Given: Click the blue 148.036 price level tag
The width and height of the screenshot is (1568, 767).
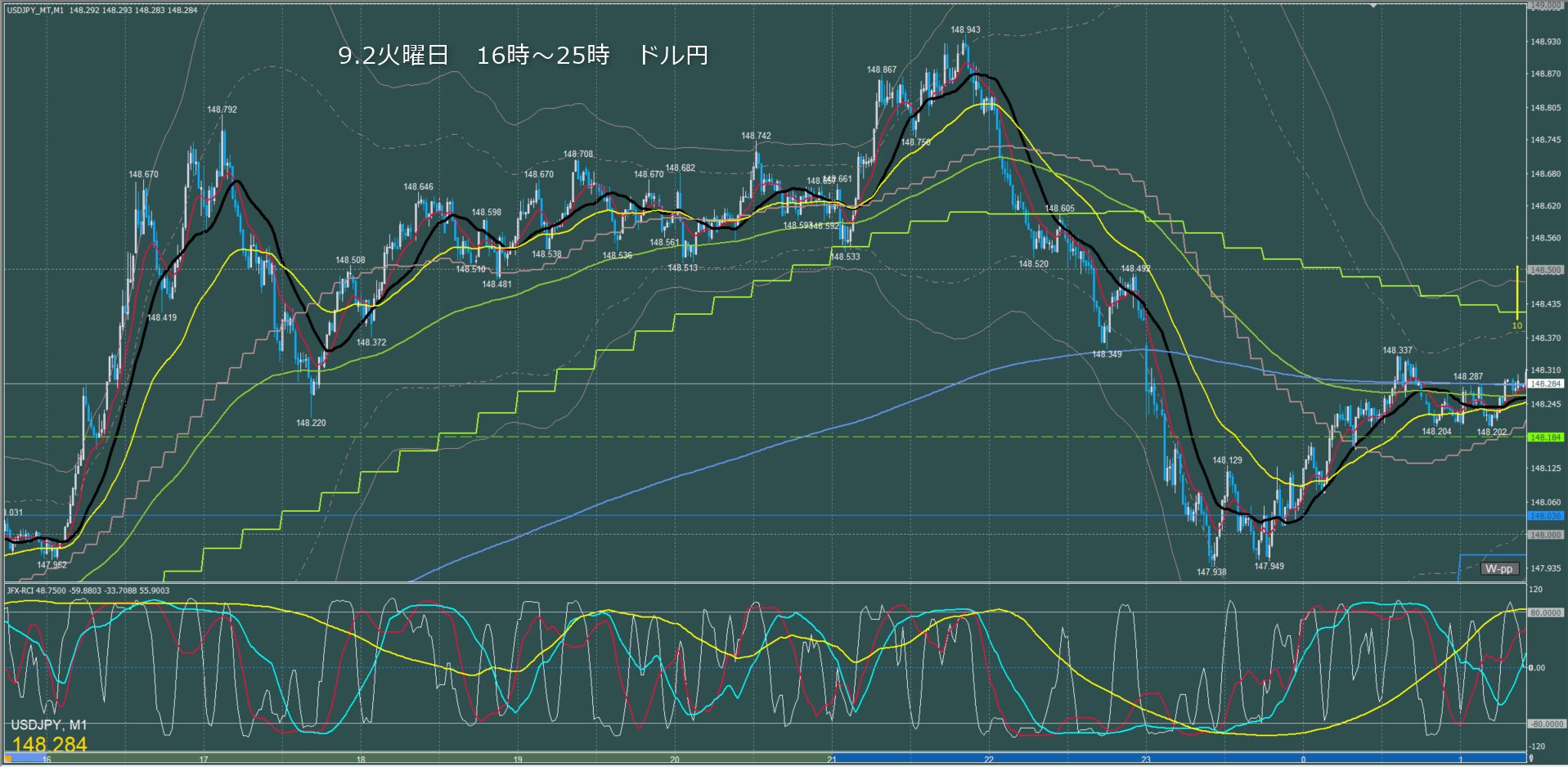Looking at the screenshot, I should [1545, 516].
